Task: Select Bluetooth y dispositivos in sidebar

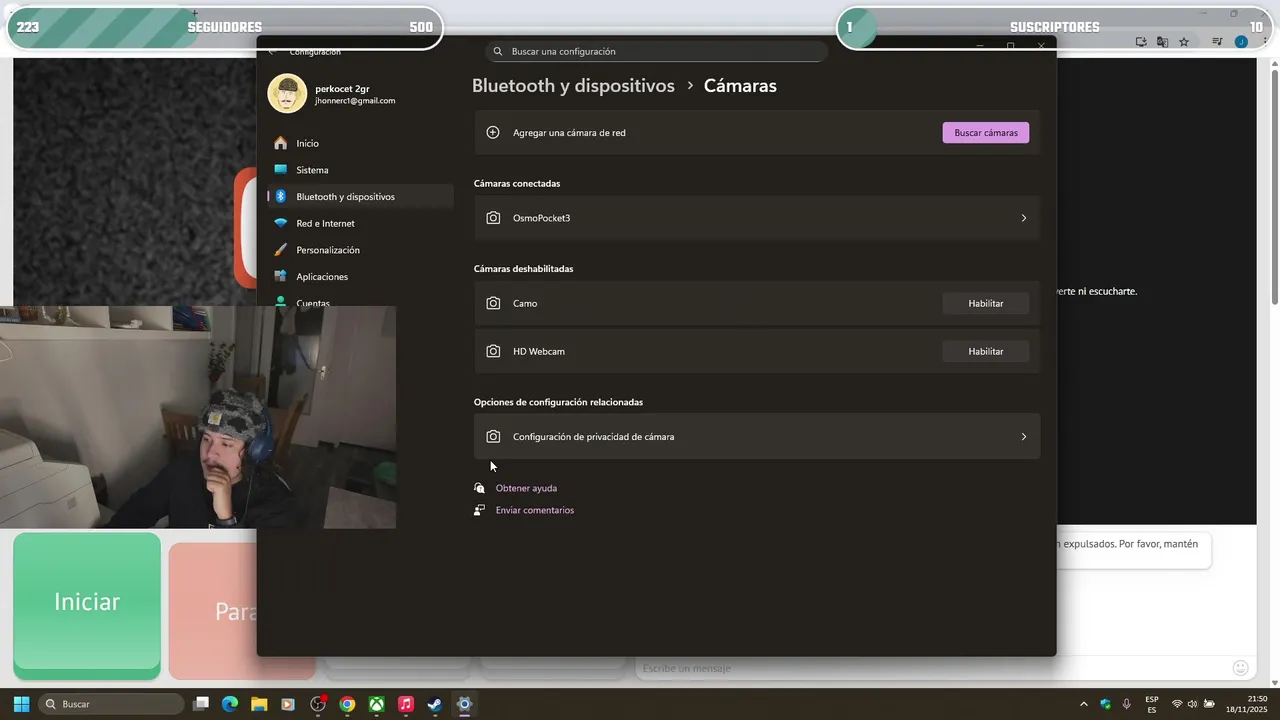Action: [361, 197]
